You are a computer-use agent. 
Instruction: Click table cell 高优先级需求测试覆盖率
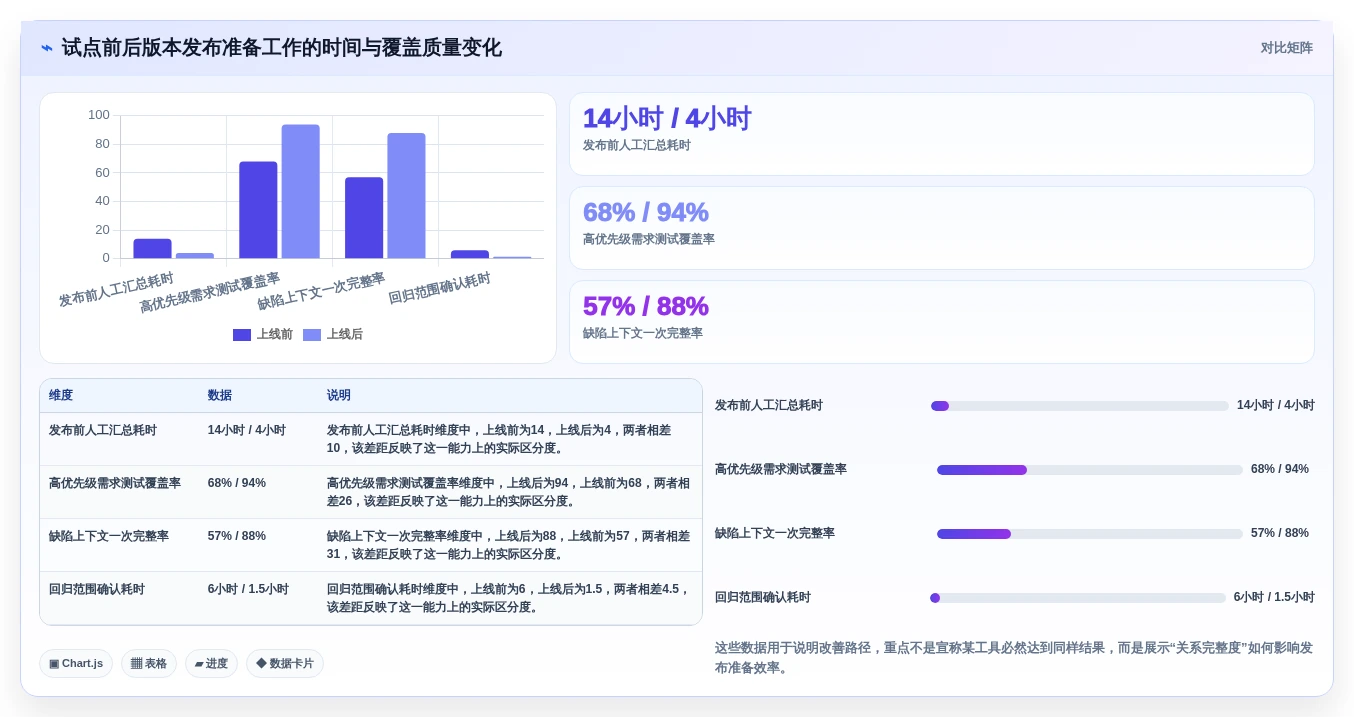115,483
